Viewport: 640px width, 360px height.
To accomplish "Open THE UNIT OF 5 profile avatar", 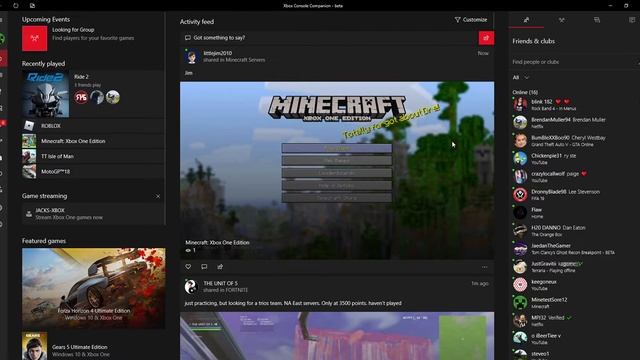I will pyautogui.click(x=191, y=287).
